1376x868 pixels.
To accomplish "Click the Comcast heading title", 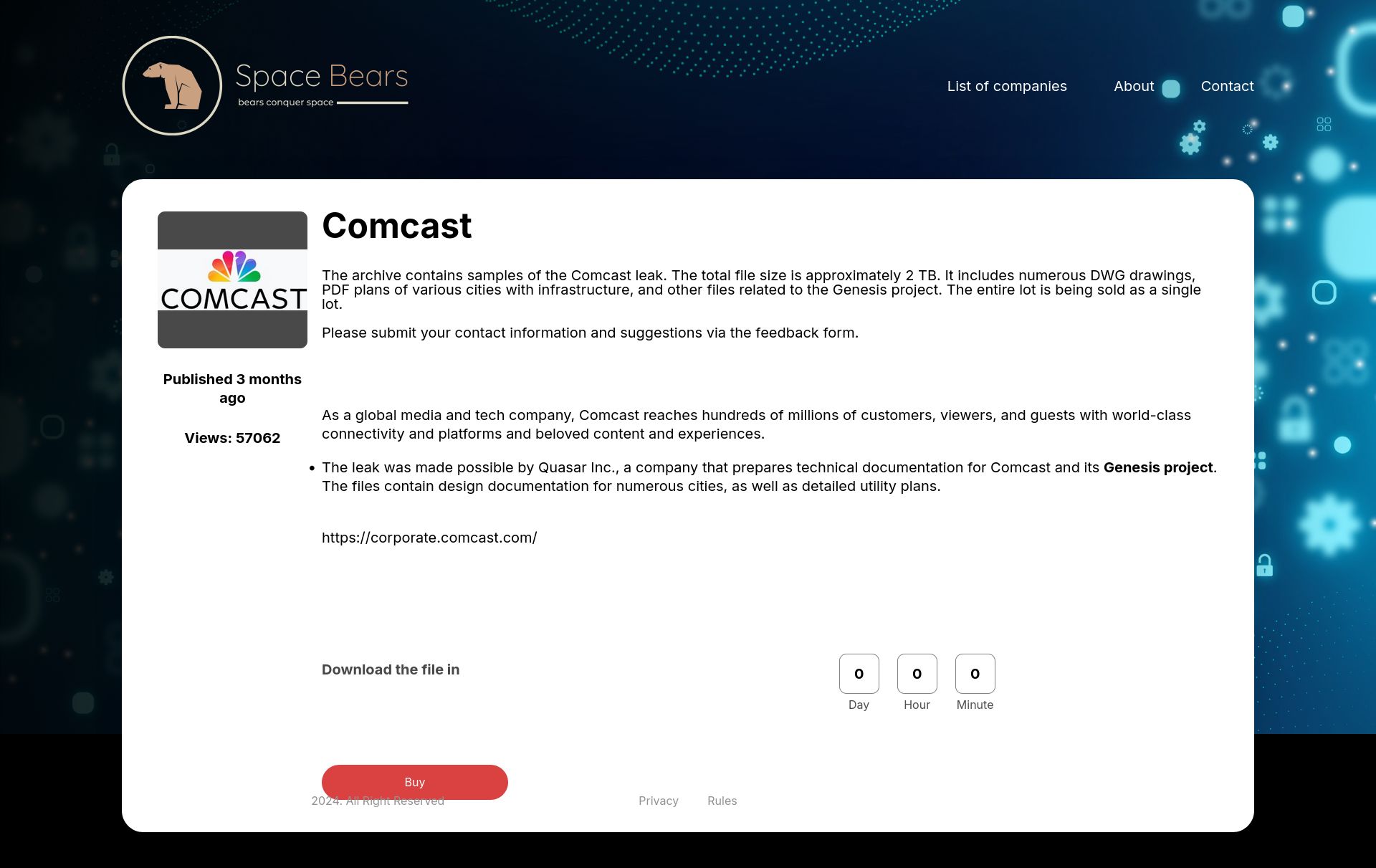I will point(396,226).
